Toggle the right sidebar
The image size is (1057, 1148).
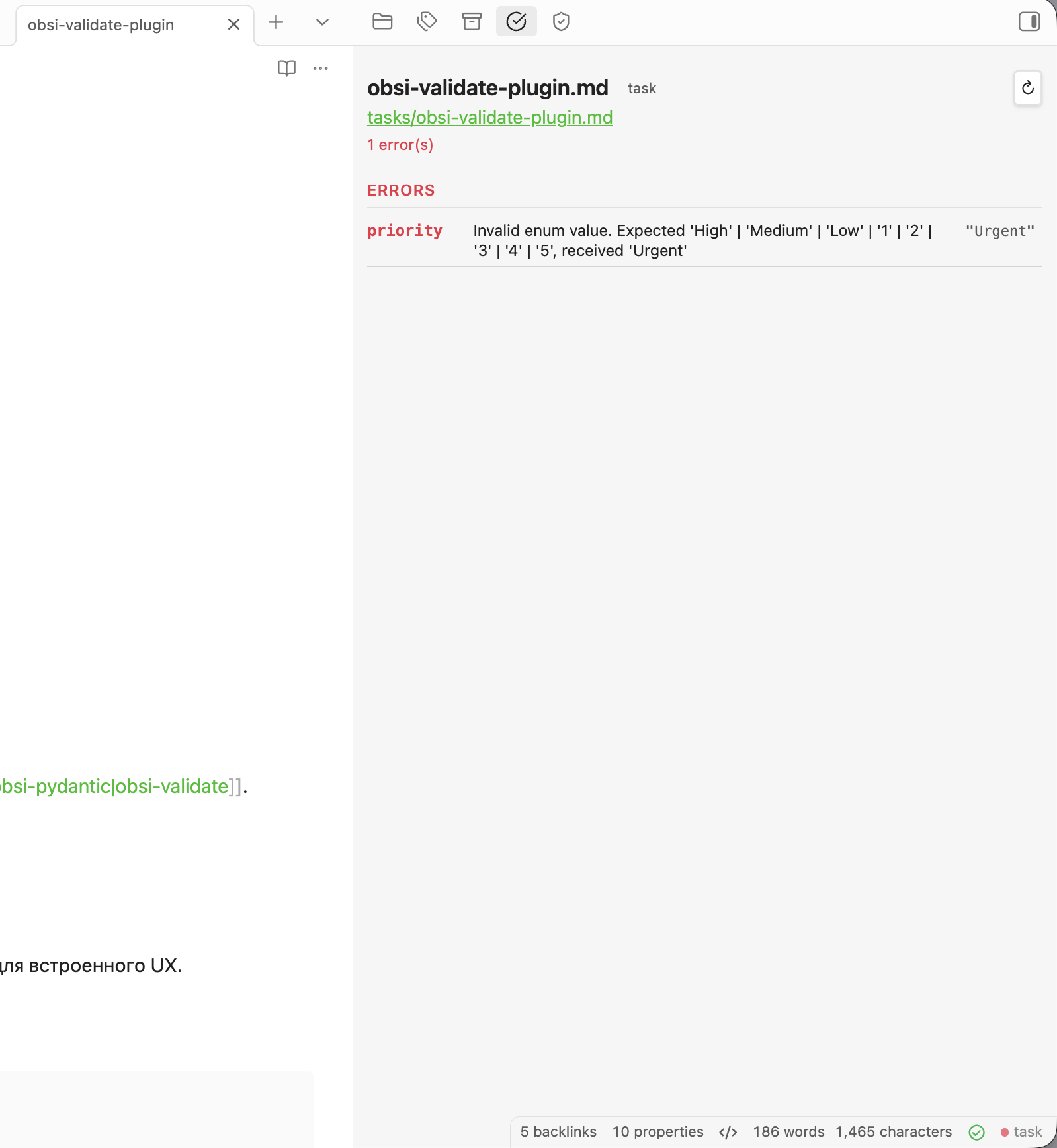tap(1029, 22)
